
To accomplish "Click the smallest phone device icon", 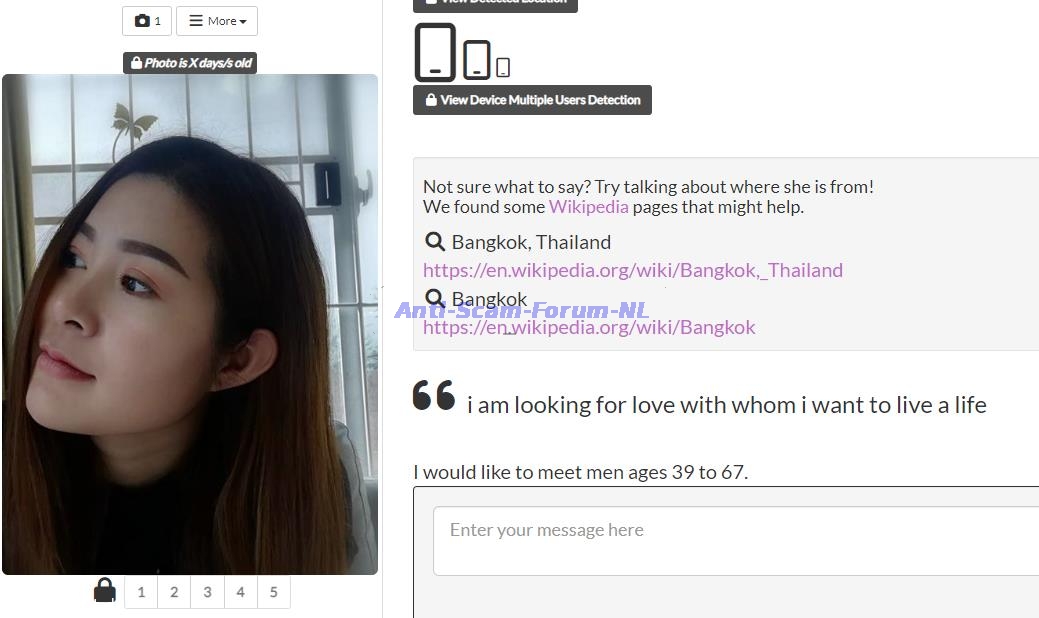I will tap(503, 67).
